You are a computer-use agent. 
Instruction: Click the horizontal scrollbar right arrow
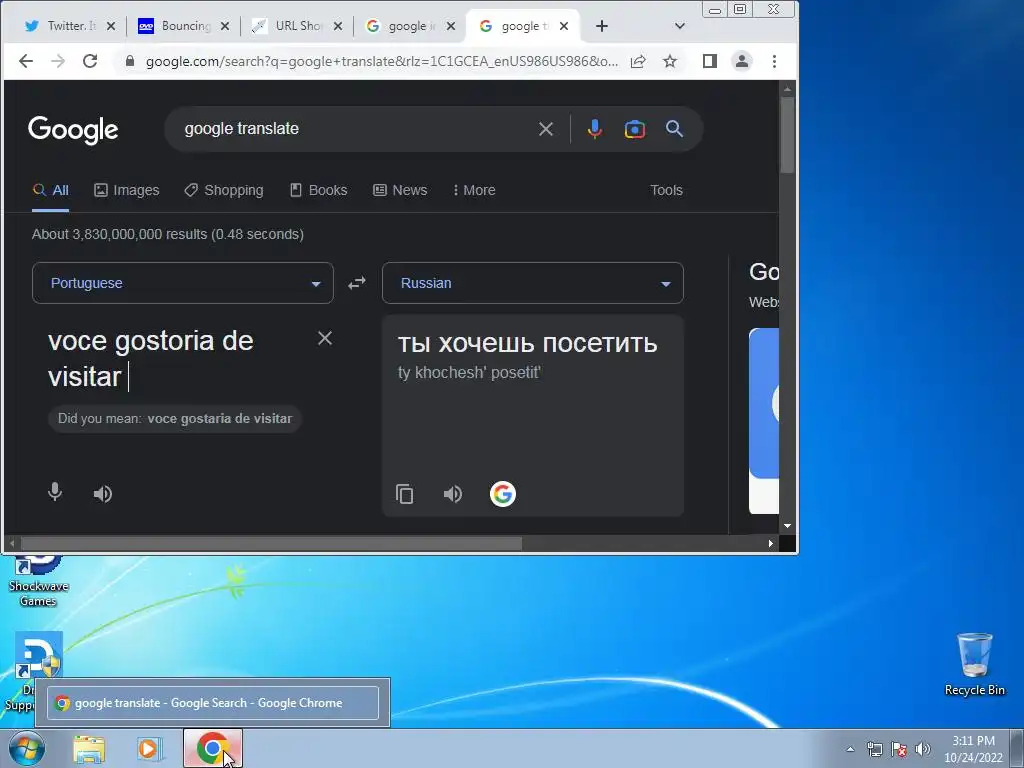(x=771, y=543)
